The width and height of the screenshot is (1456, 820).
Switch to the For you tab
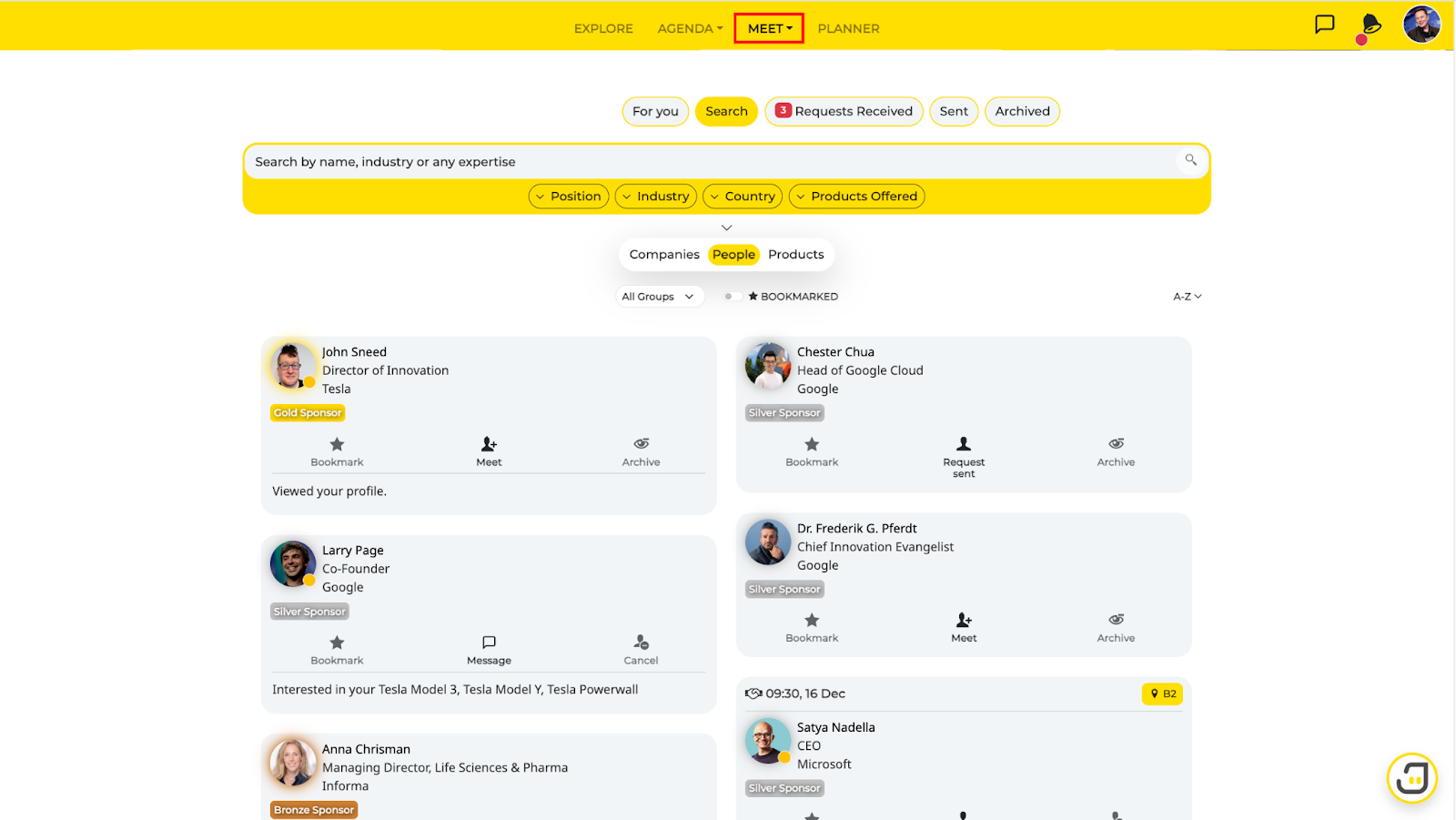click(655, 111)
